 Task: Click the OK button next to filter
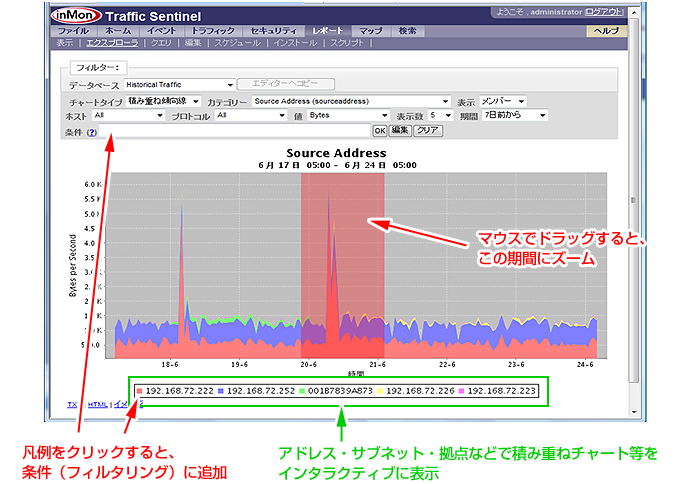[x=379, y=131]
